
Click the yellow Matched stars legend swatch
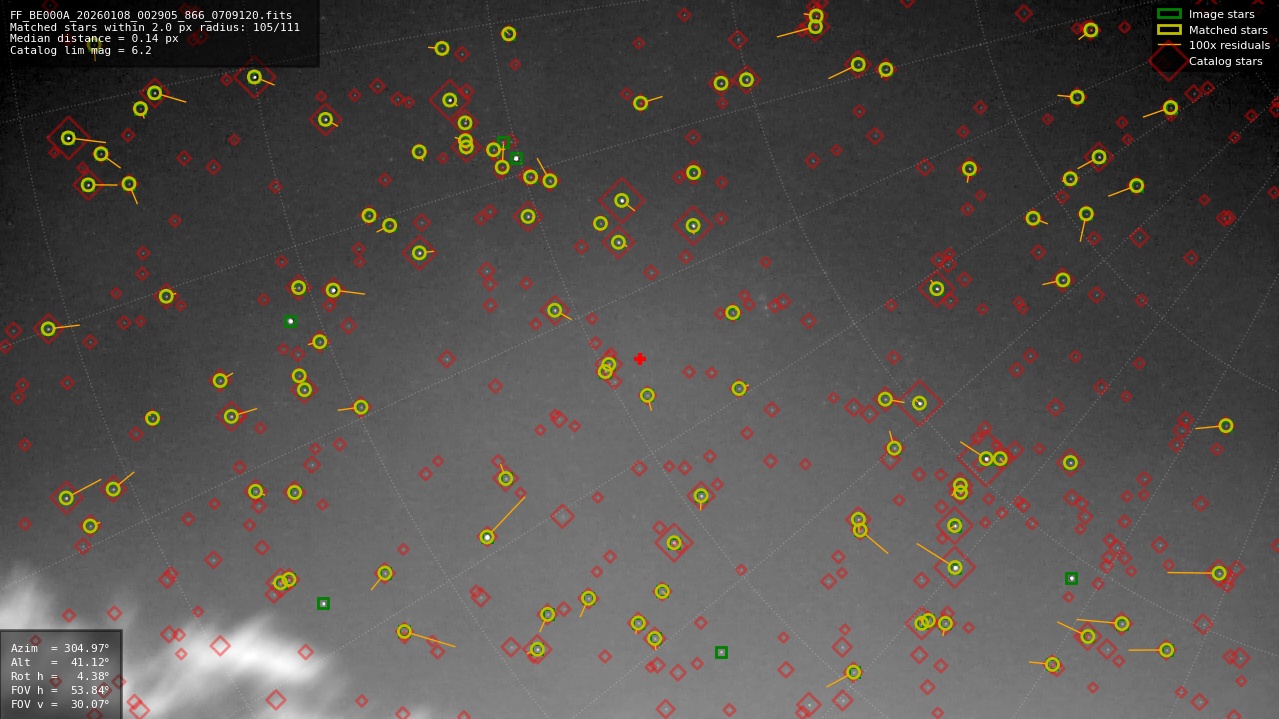tap(1168, 30)
